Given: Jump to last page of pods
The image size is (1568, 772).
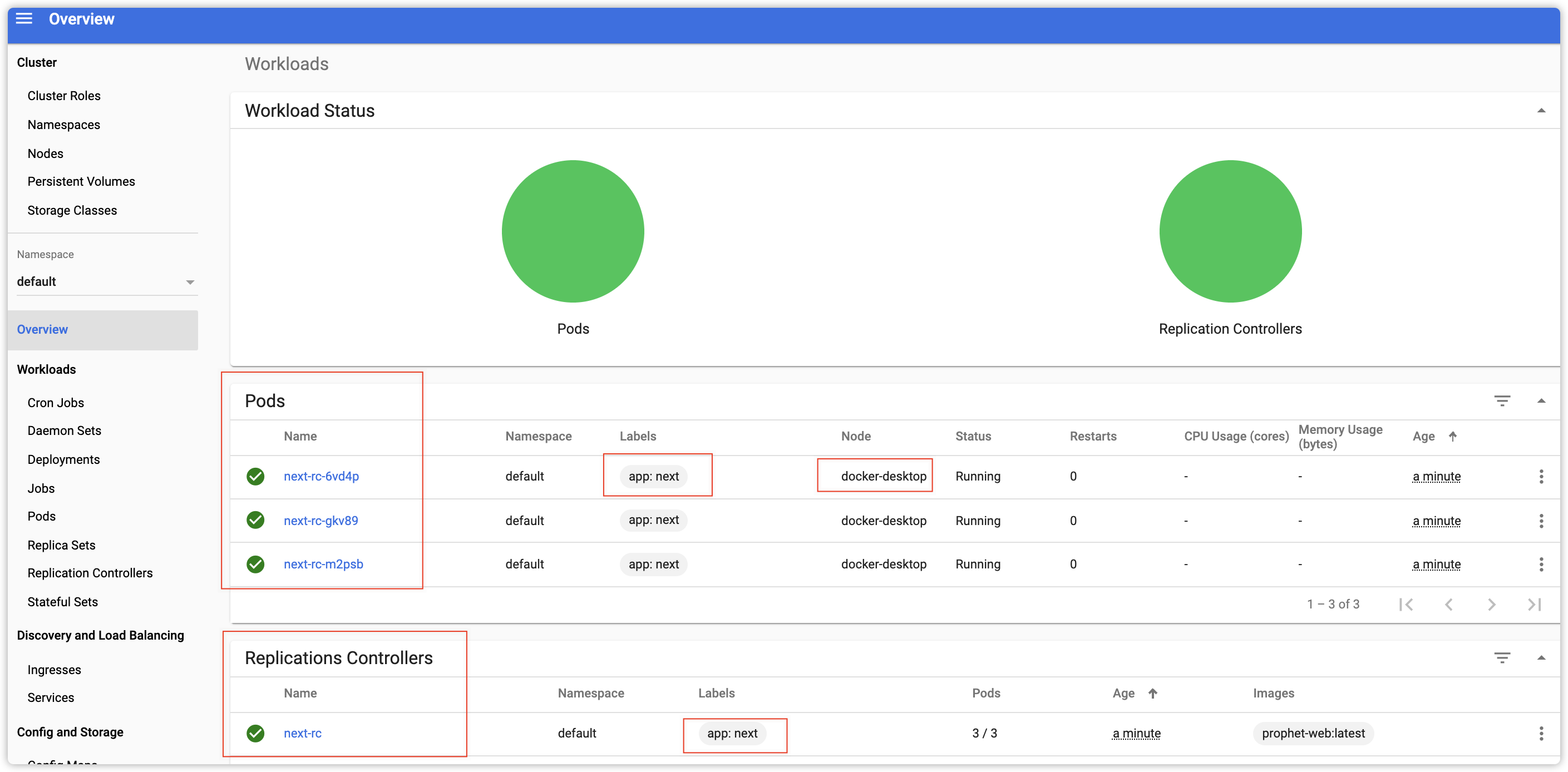Looking at the screenshot, I should coord(1534,604).
